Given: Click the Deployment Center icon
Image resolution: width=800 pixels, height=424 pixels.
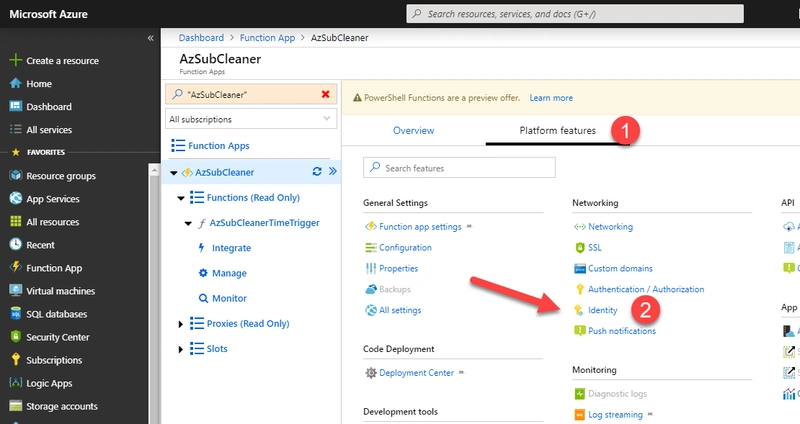Looking at the screenshot, I should pos(371,373).
